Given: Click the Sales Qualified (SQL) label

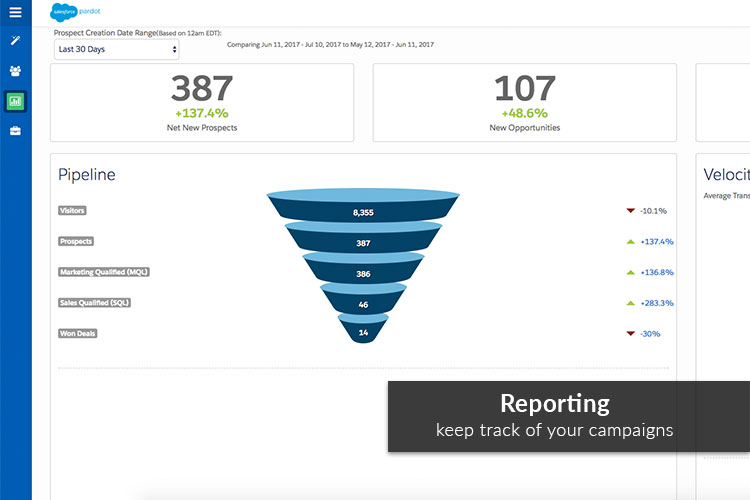Looking at the screenshot, I should [94, 302].
